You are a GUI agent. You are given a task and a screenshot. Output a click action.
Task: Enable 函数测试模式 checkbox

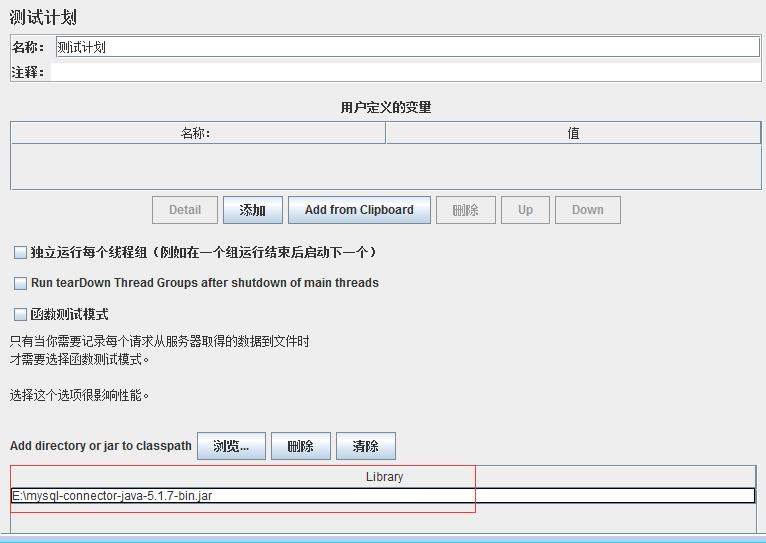click(x=20, y=314)
